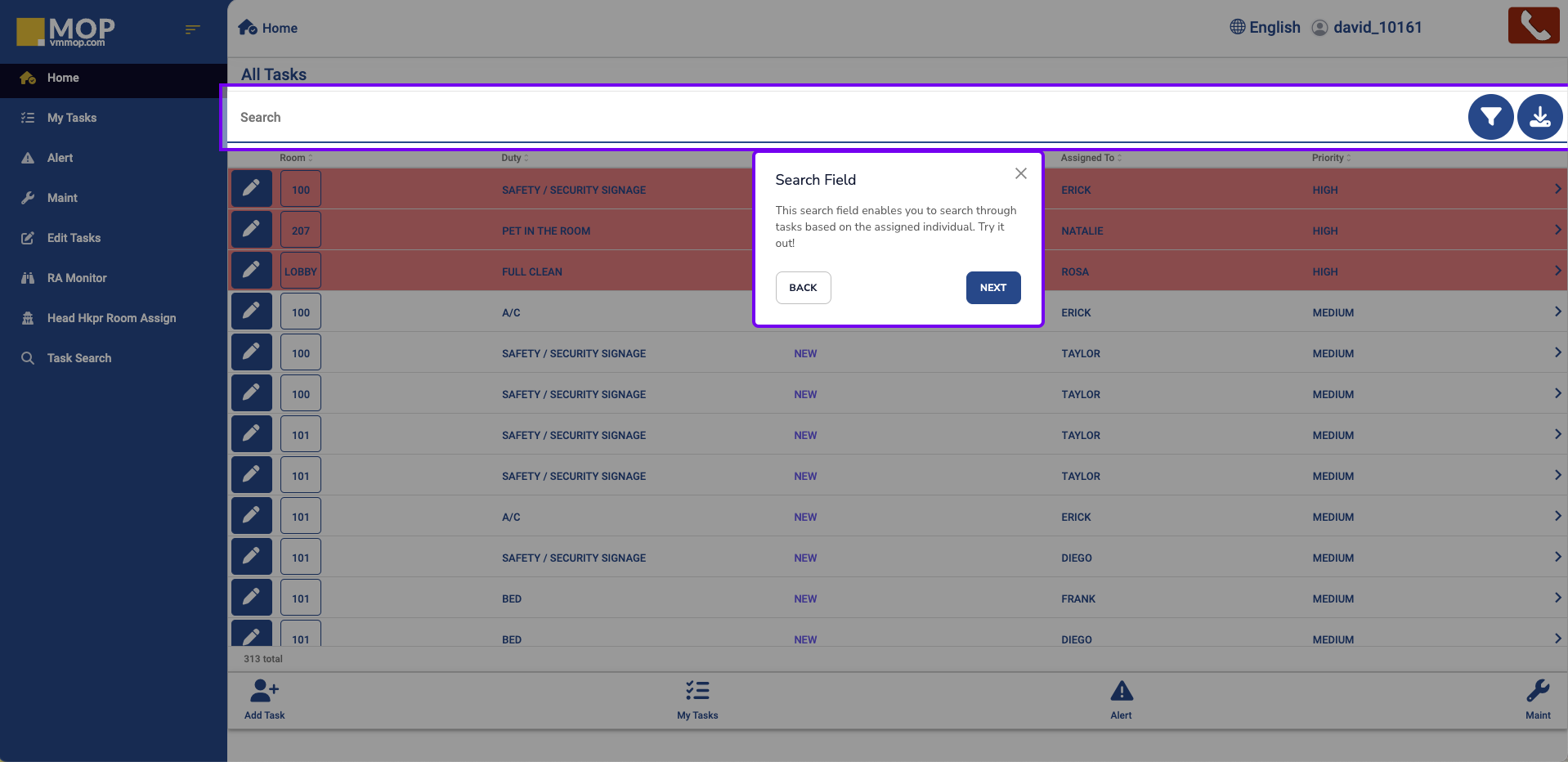Viewport: 1568px width, 762px height.
Task: Expand the FRANK BED task row arrow
Action: 1557,598
